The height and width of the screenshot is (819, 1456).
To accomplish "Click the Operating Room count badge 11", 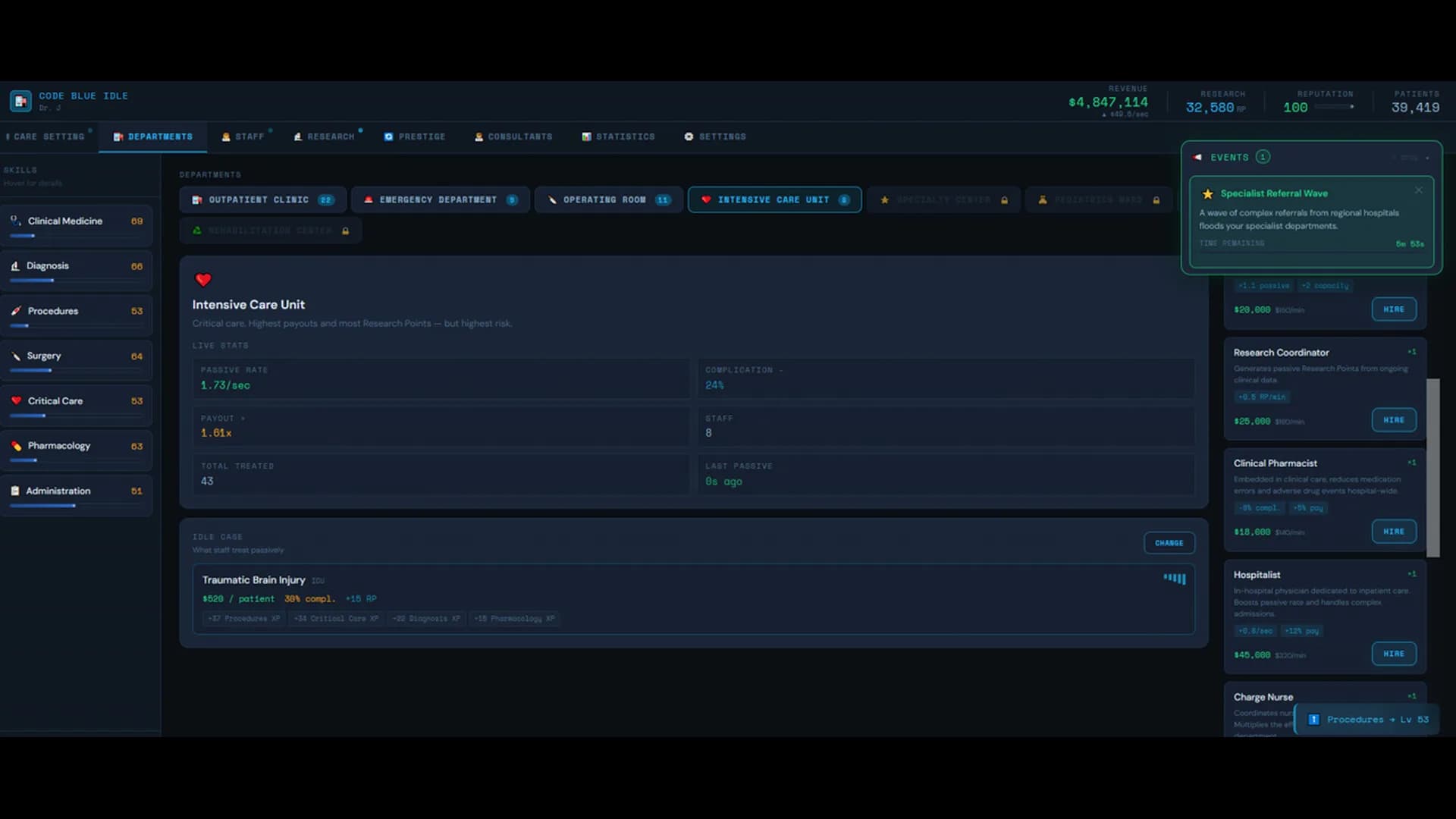I will [663, 200].
